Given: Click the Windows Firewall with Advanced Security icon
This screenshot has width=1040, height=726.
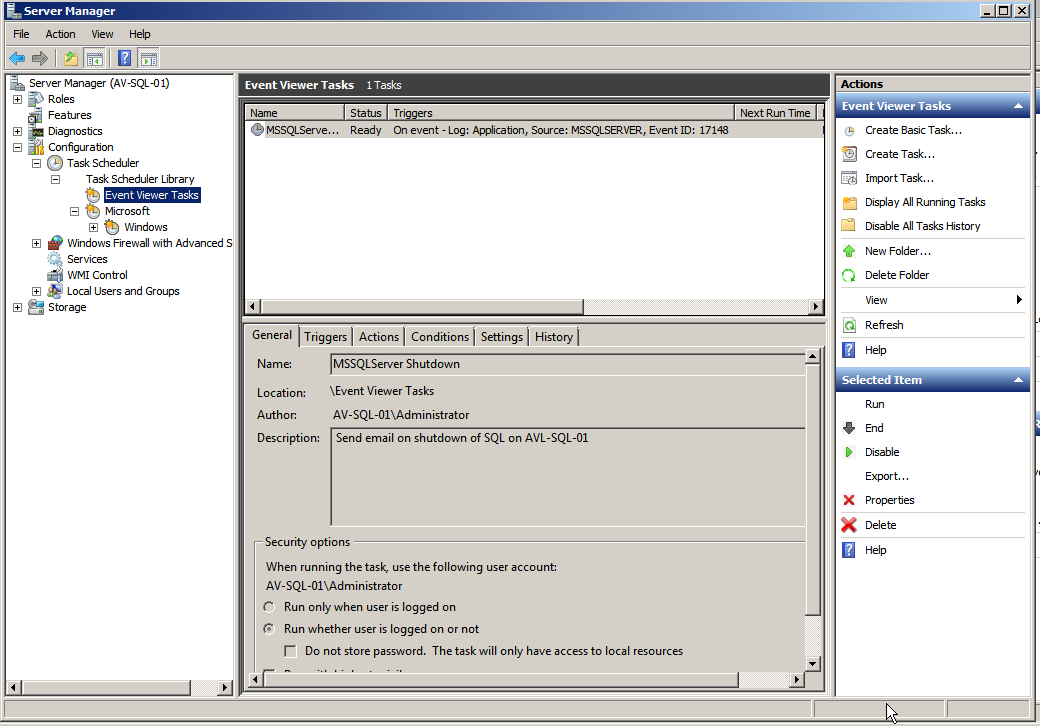Looking at the screenshot, I should (x=55, y=243).
